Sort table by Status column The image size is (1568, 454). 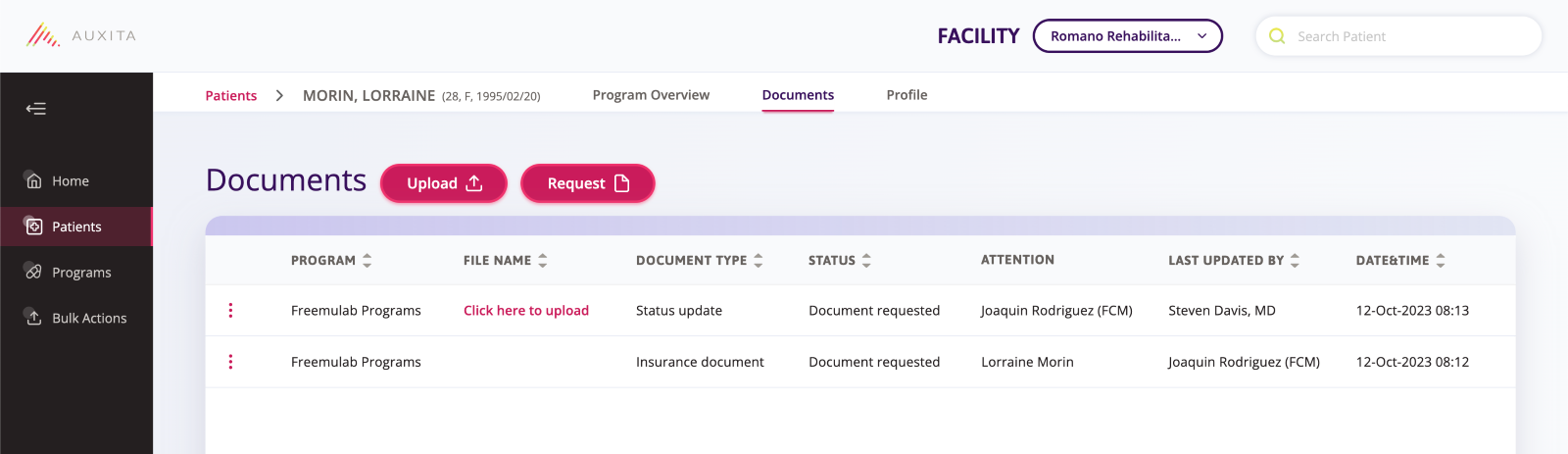[866, 261]
